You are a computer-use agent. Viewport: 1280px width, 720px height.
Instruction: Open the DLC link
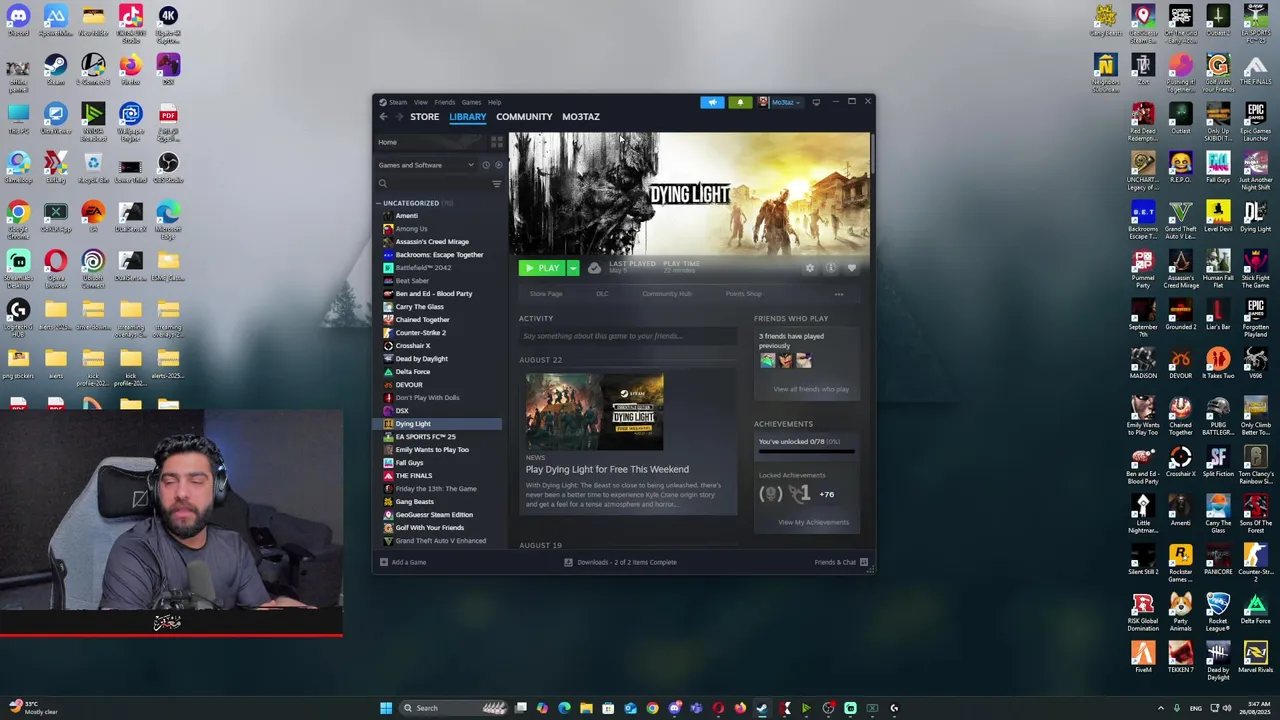[x=602, y=294]
